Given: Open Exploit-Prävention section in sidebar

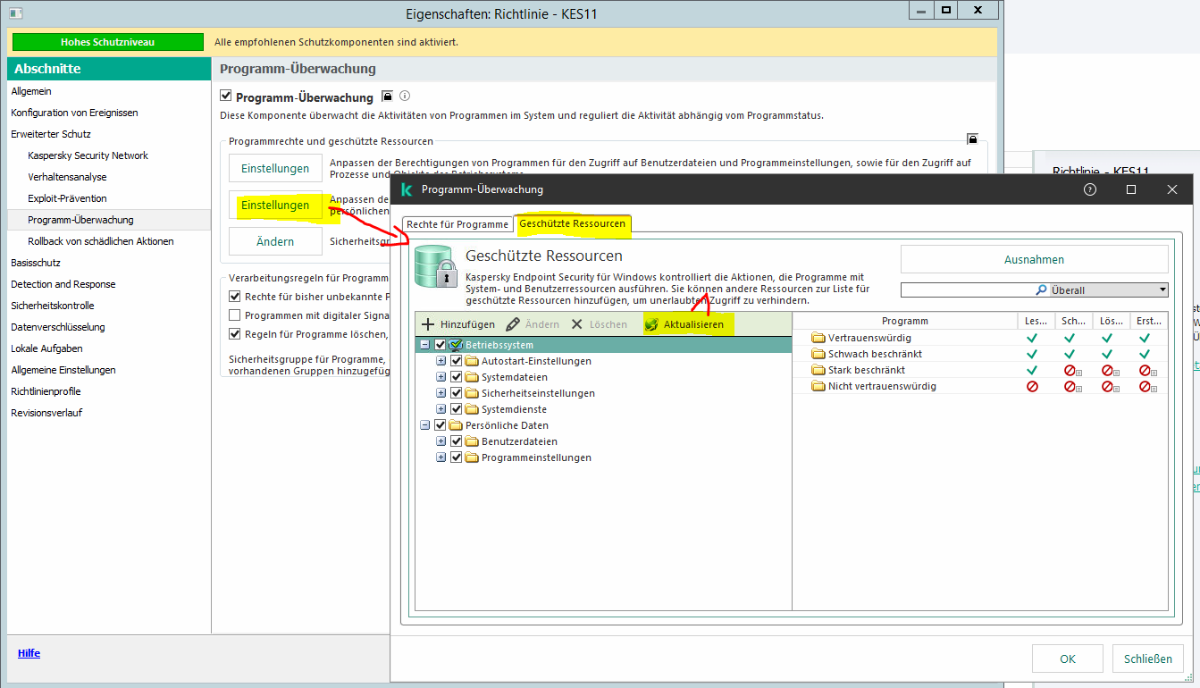Looking at the screenshot, I should coord(67,198).
